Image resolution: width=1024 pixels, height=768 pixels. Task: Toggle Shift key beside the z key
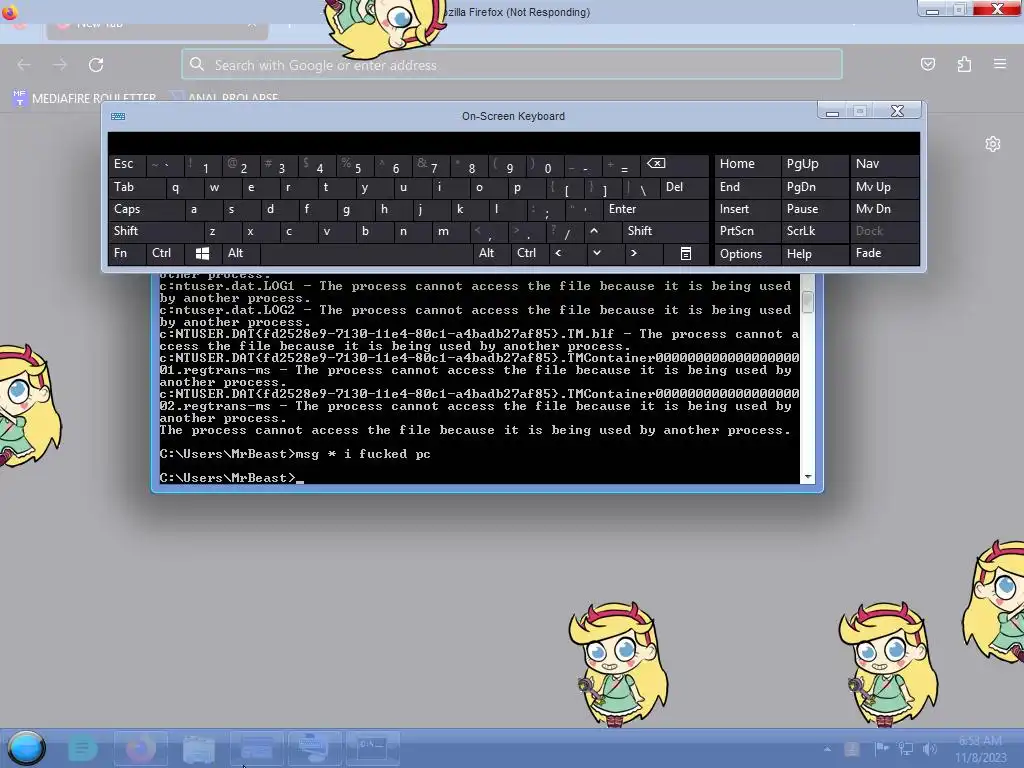(x=155, y=231)
